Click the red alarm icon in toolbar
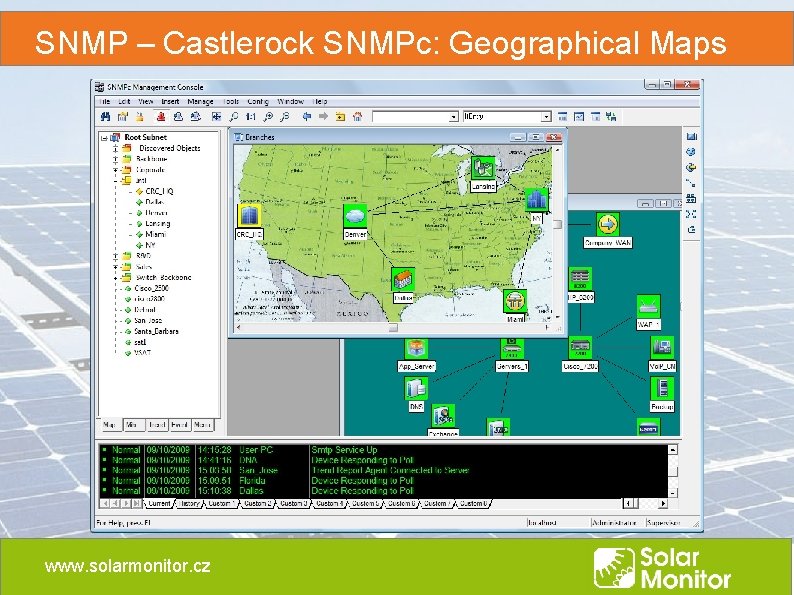Image resolution: width=794 pixels, height=595 pixels. [161, 117]
